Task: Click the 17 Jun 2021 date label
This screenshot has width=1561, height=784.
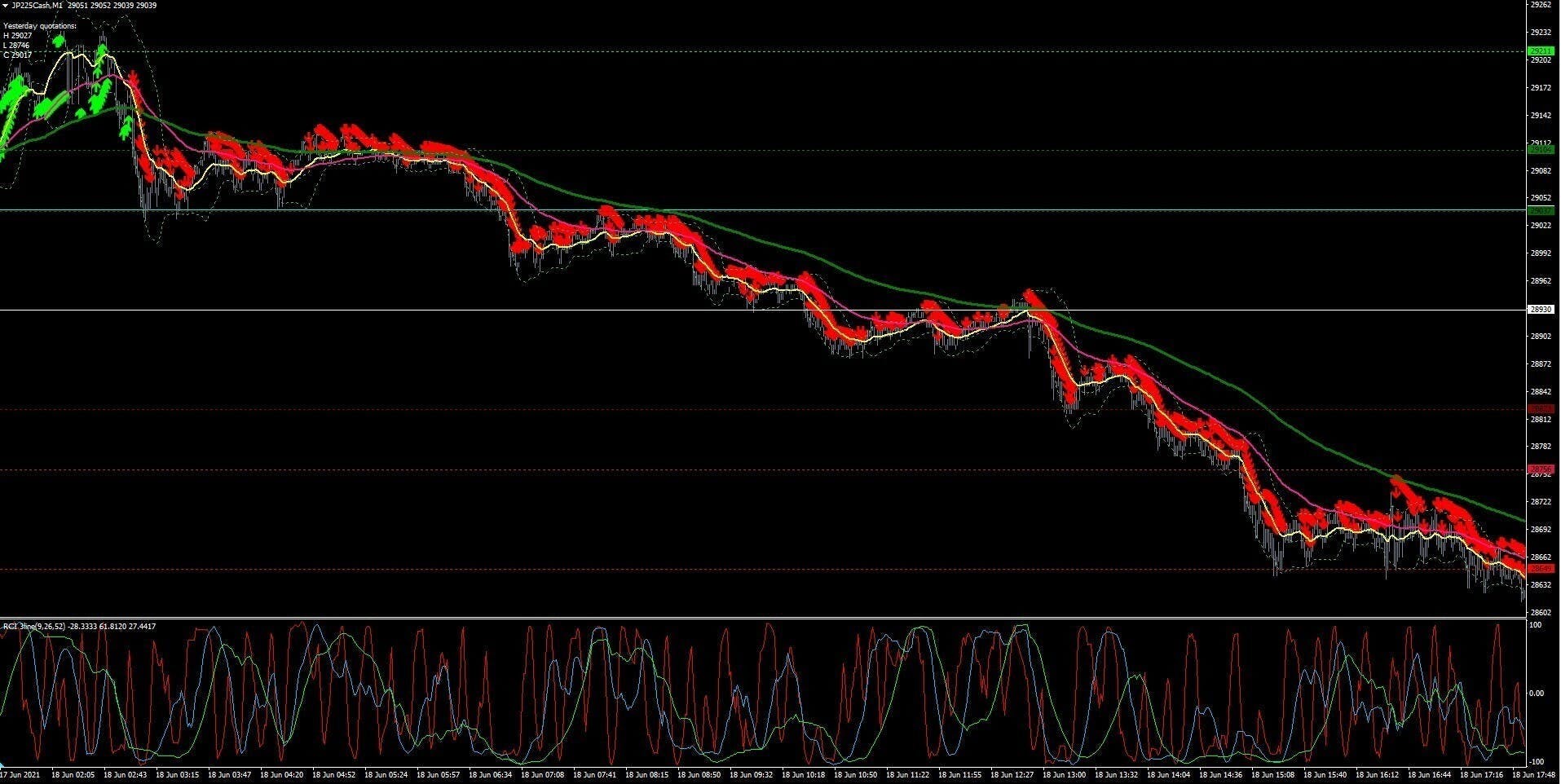Action: pyautogui.click(x=20, y=775)
